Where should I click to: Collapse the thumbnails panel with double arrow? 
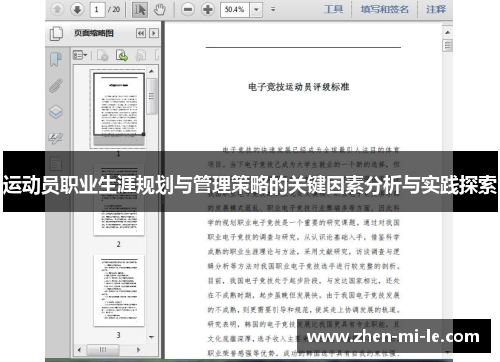141,33
